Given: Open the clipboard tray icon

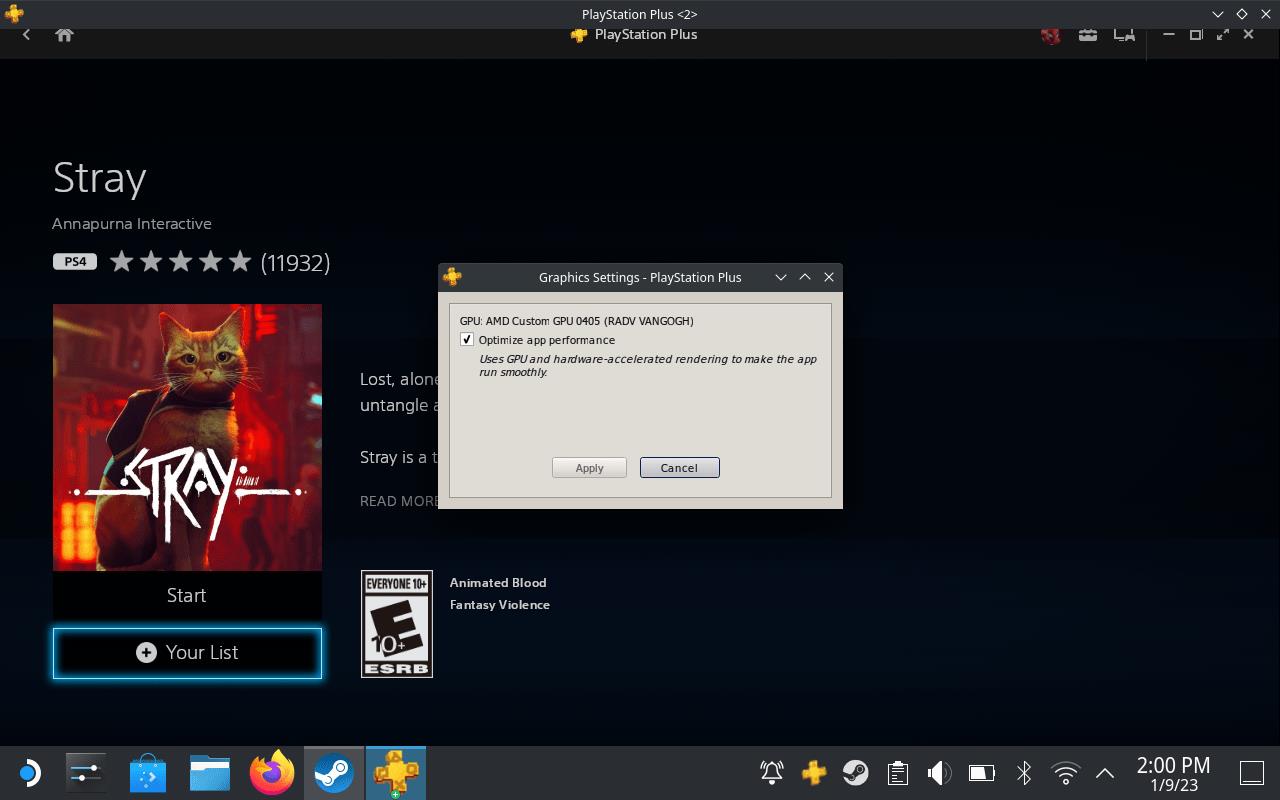Looking at the screenshot, I should 897,773.
